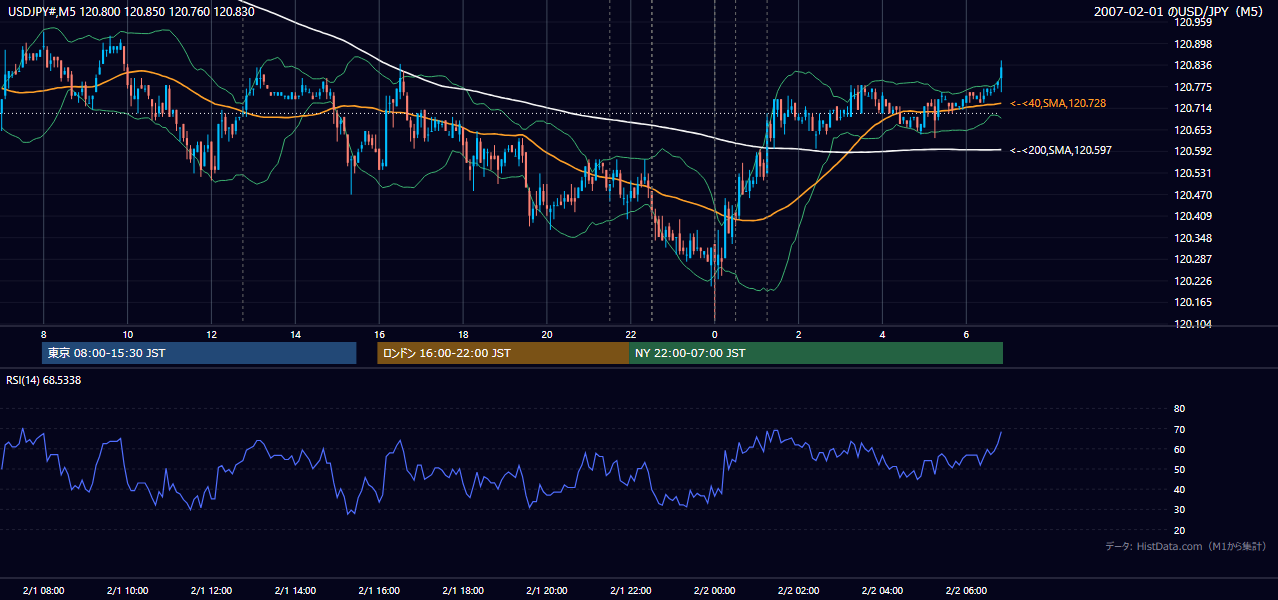The image size is (1278, 600).
Task: Click RSI scale level 70
Action: pos(1179,429)
